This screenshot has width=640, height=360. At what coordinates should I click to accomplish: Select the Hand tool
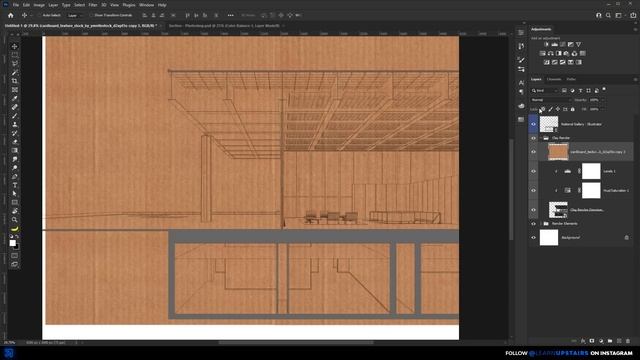click(15, 211)
